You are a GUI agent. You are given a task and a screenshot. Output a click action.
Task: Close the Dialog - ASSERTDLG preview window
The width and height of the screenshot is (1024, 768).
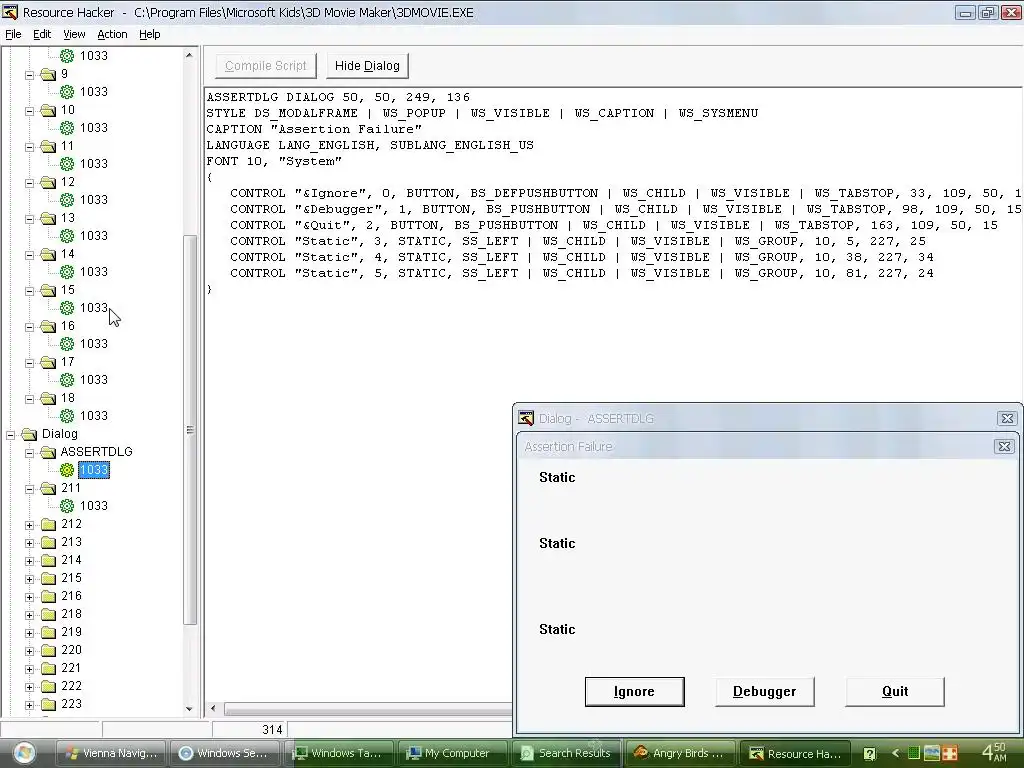(x=1007, y=419)
